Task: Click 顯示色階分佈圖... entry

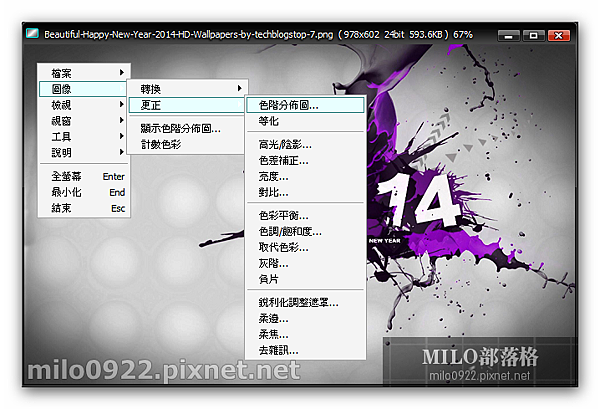Action: 188,129
